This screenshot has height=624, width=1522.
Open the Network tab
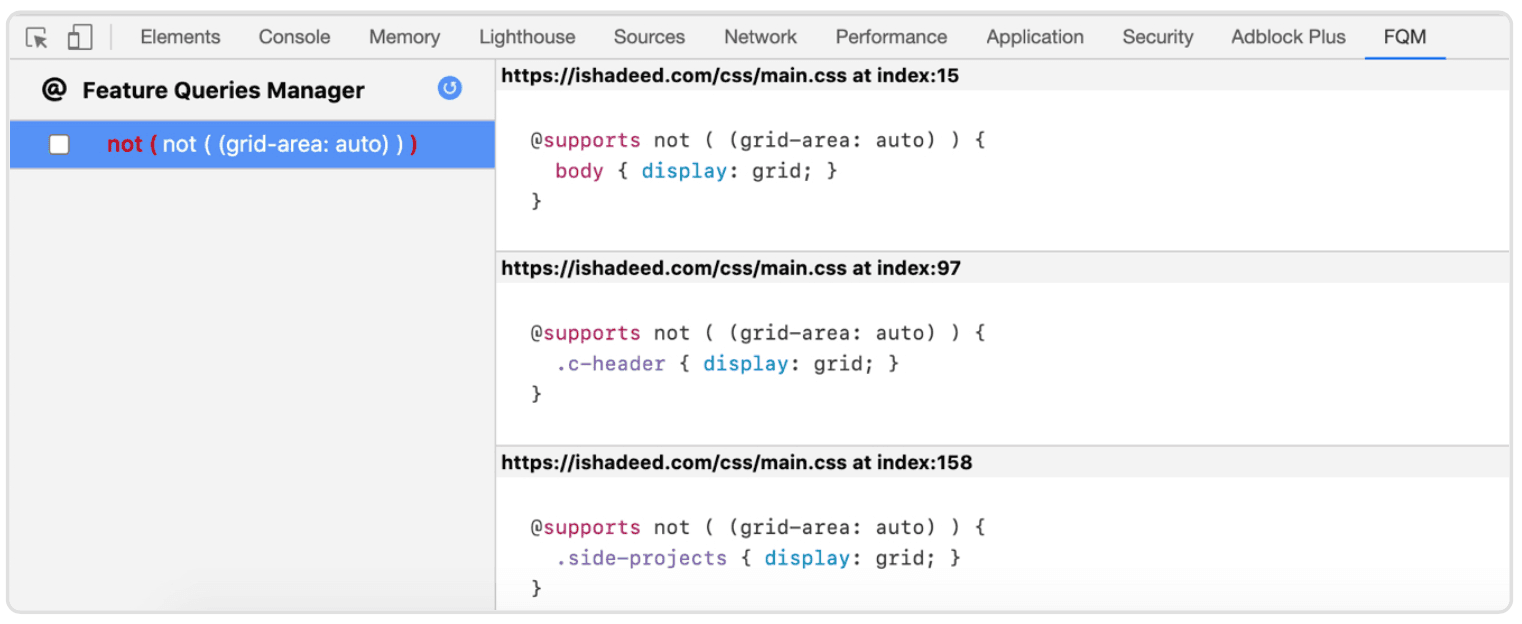[x=760, y=37]
